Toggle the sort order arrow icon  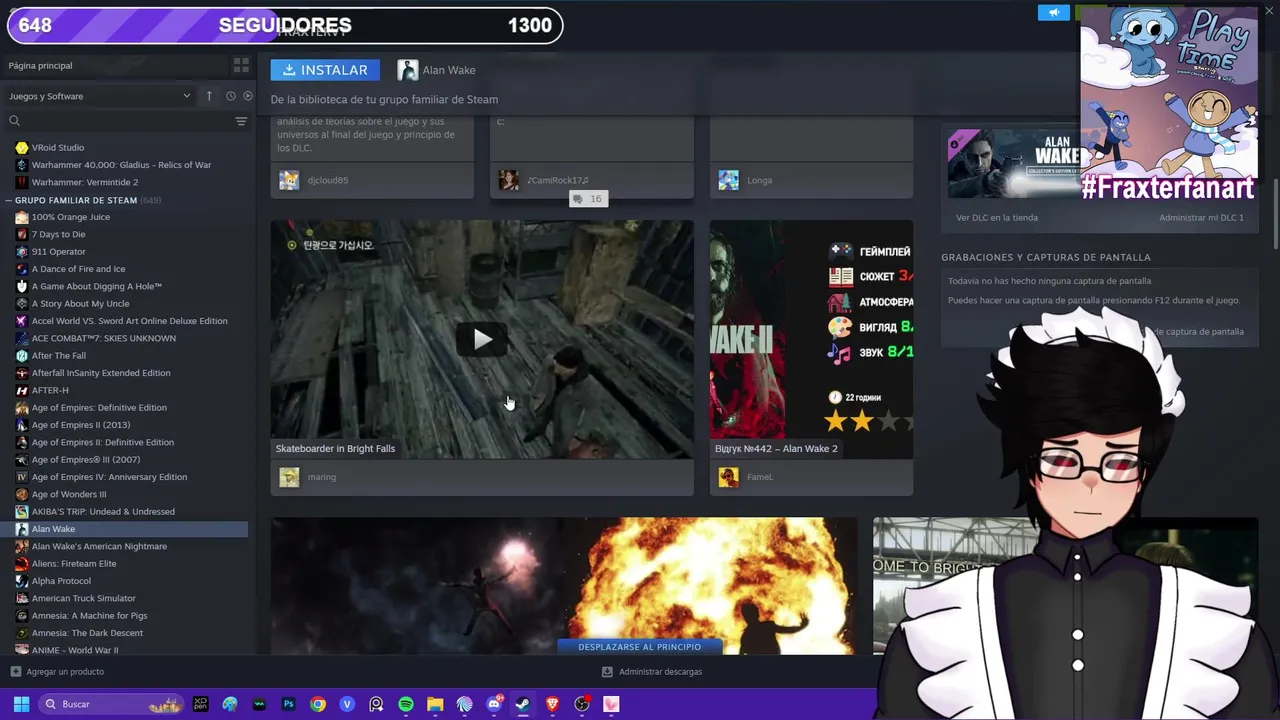pyautogui.click(x=209, y=96)
